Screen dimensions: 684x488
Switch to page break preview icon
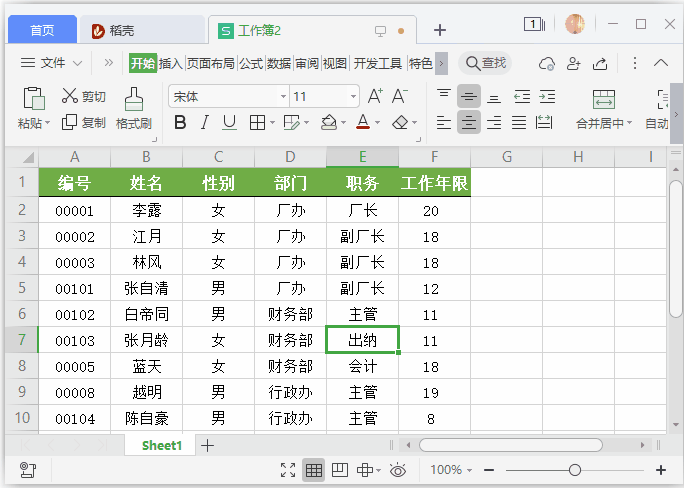340,470
